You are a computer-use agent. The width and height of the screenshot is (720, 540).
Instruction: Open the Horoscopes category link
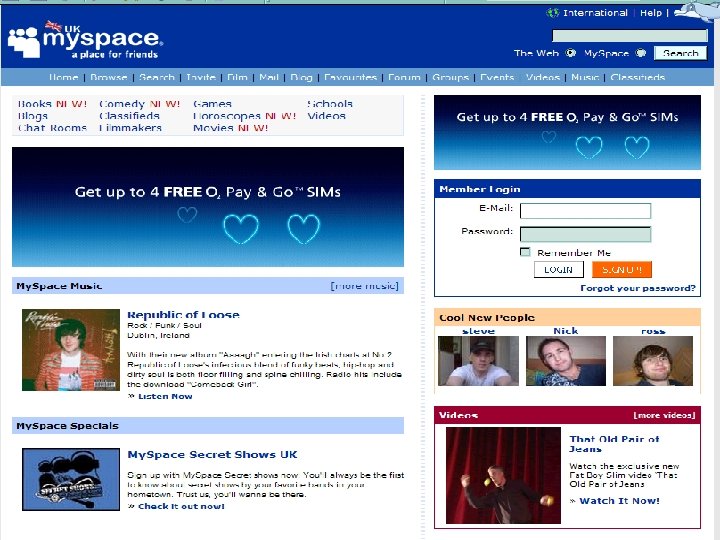(227, 116)
